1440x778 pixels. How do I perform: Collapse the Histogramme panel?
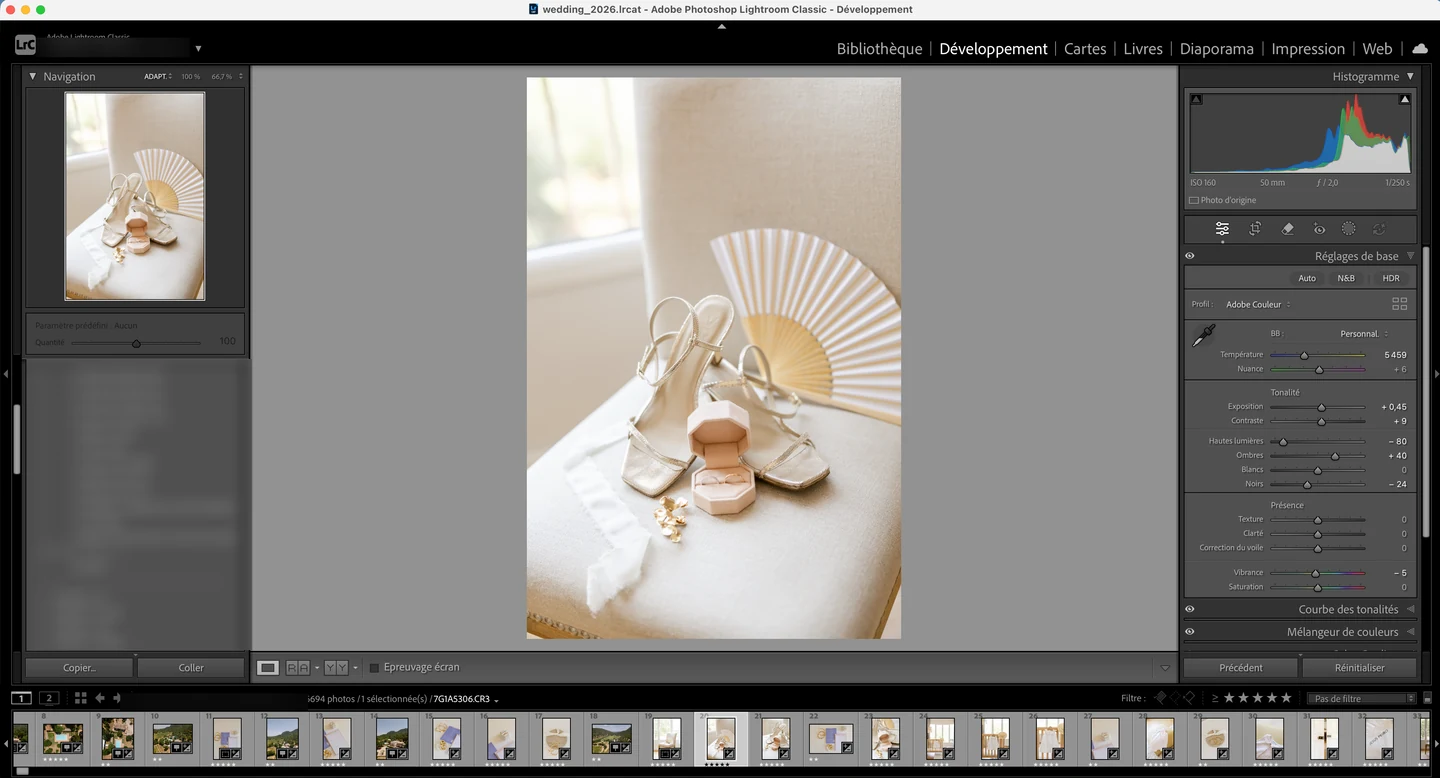(x=1410, y=76)
